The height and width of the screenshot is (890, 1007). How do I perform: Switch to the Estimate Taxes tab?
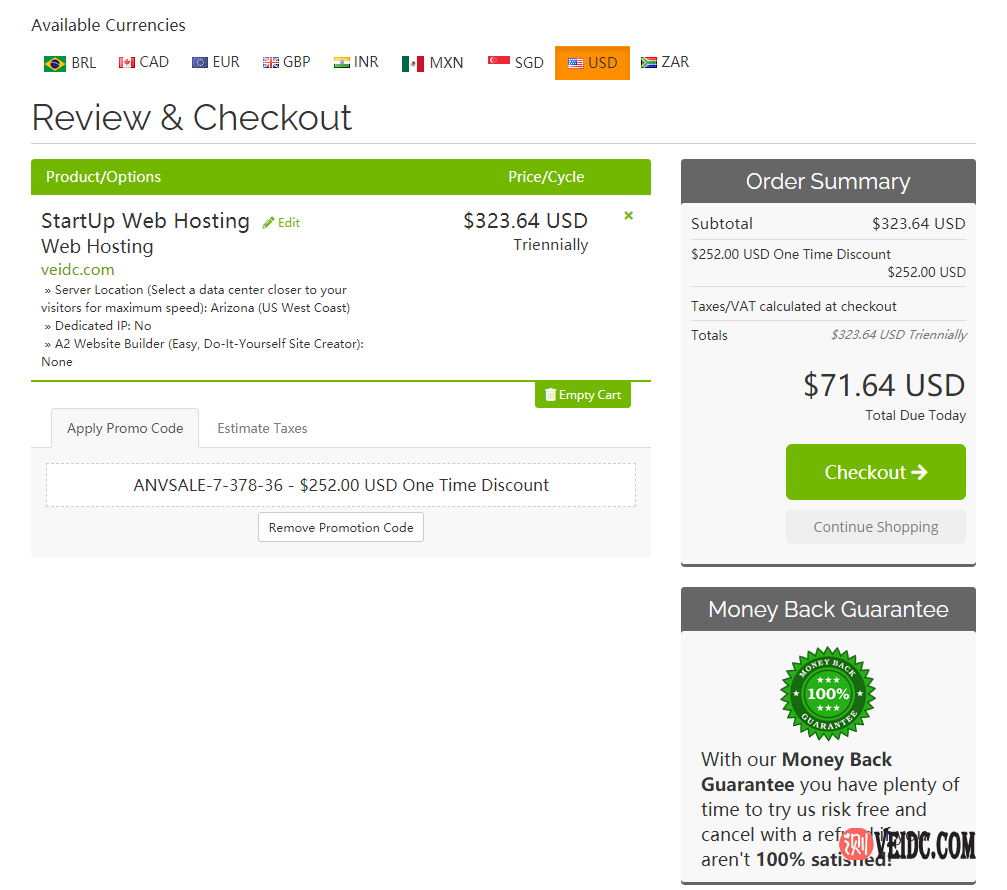pos(262,428)
